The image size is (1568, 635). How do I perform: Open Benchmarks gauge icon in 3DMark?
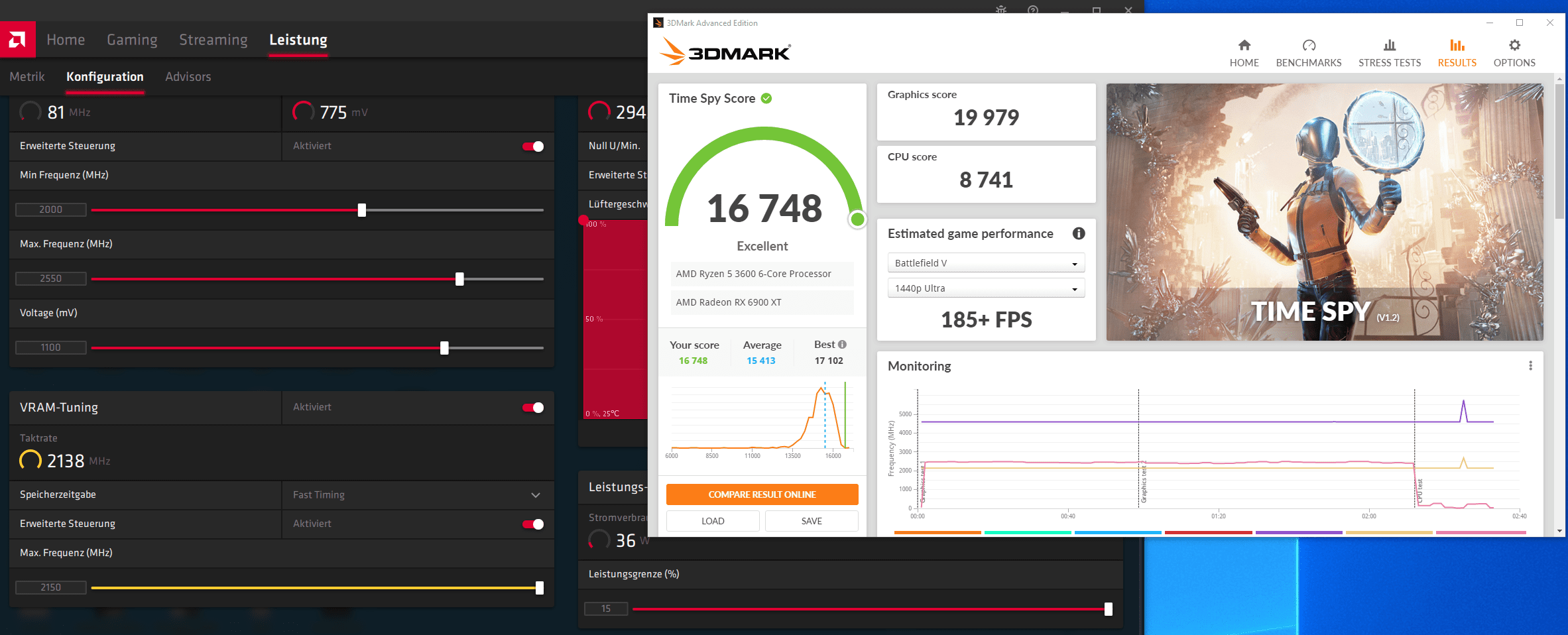(1309, 45)
